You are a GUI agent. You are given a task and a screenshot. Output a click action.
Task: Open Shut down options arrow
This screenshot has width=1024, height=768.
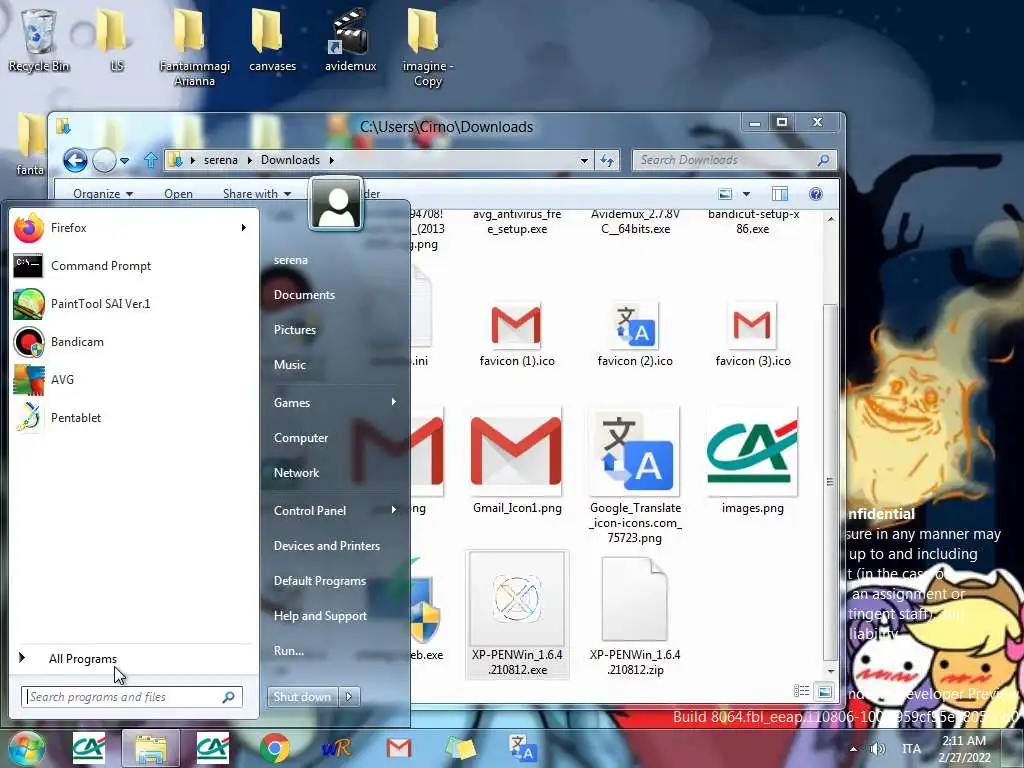point(349,697)
